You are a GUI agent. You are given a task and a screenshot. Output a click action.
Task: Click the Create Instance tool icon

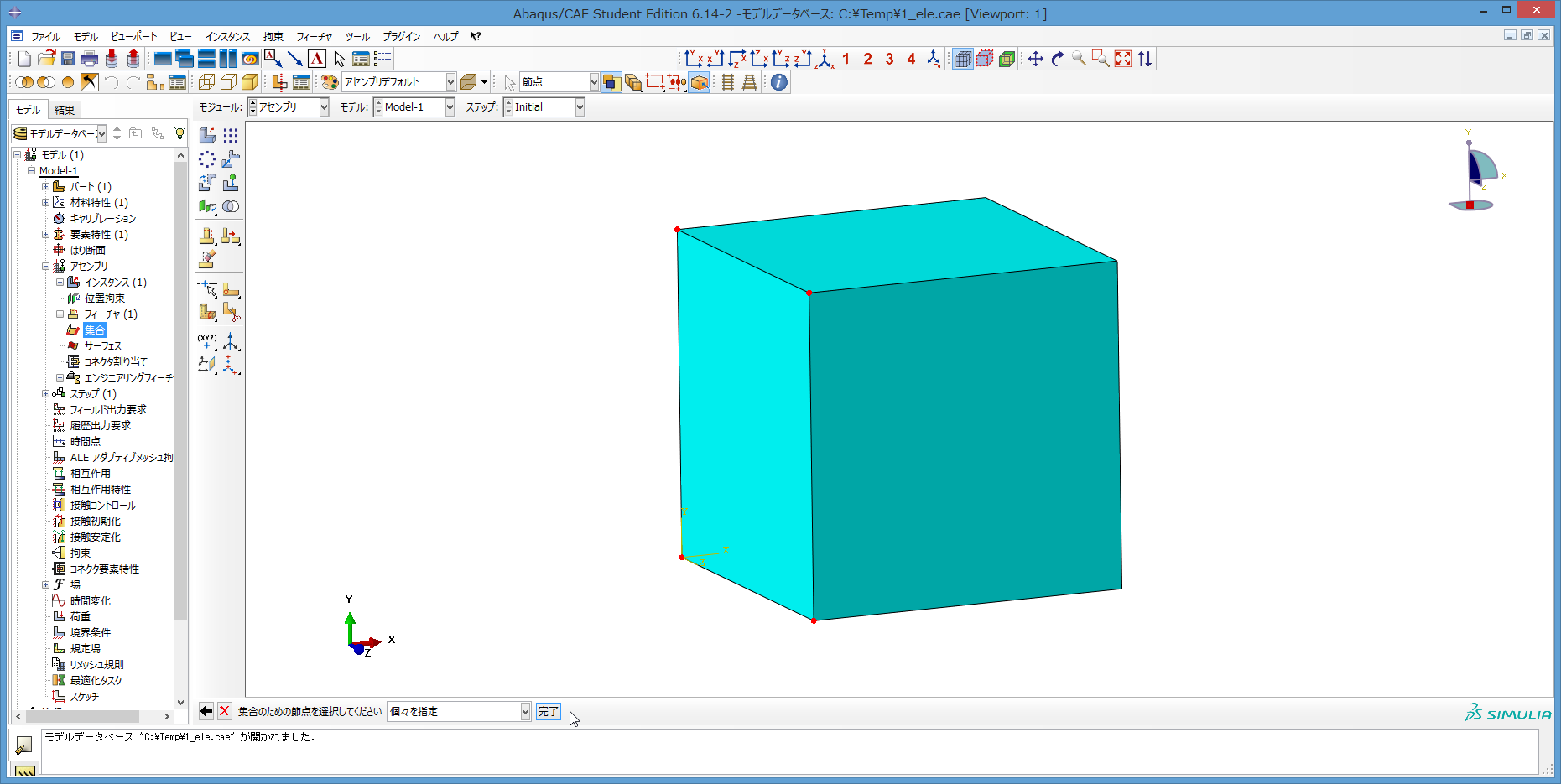click(207, 136)
